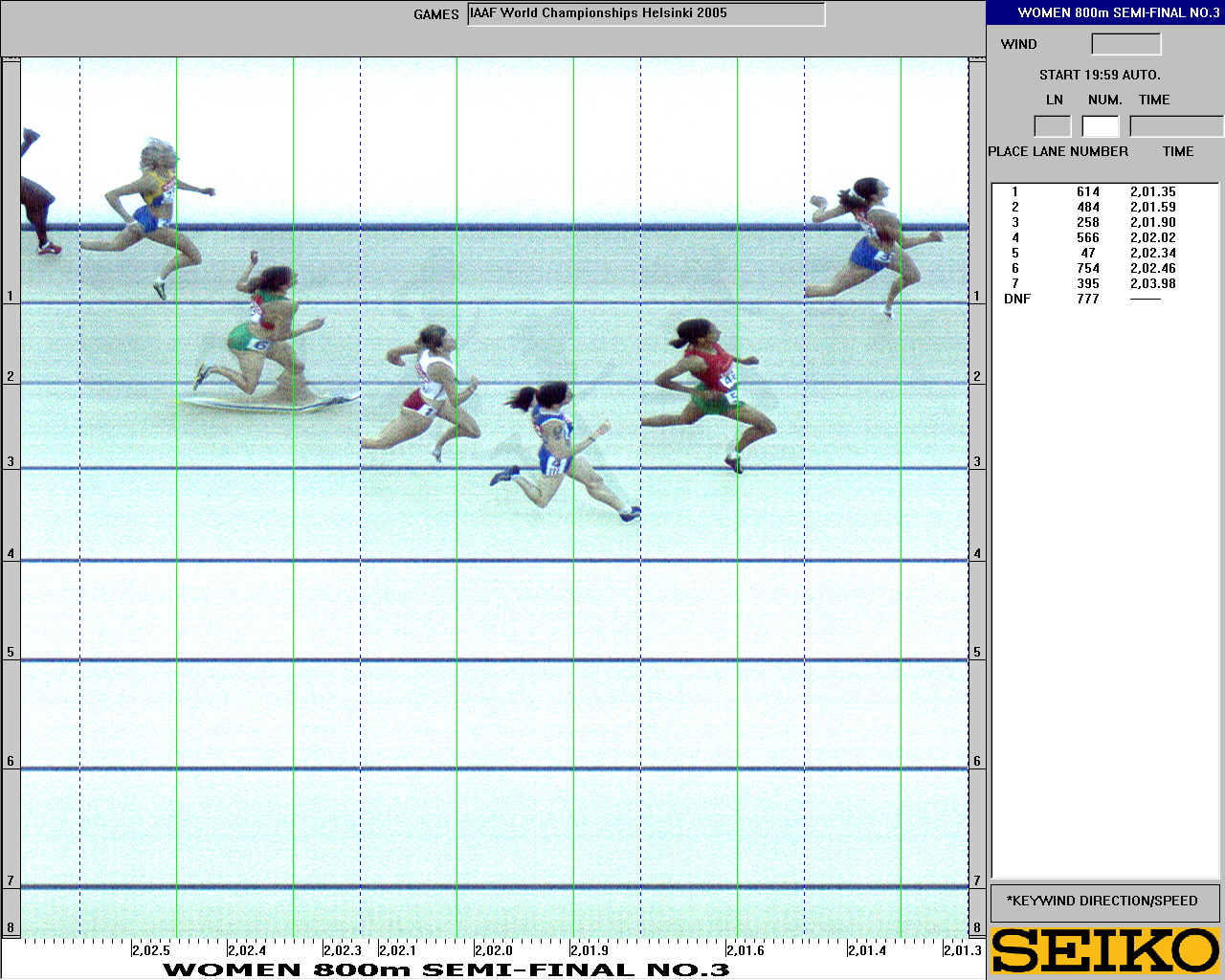
Task: Click the runner in the white top
Action: [431, 388]
